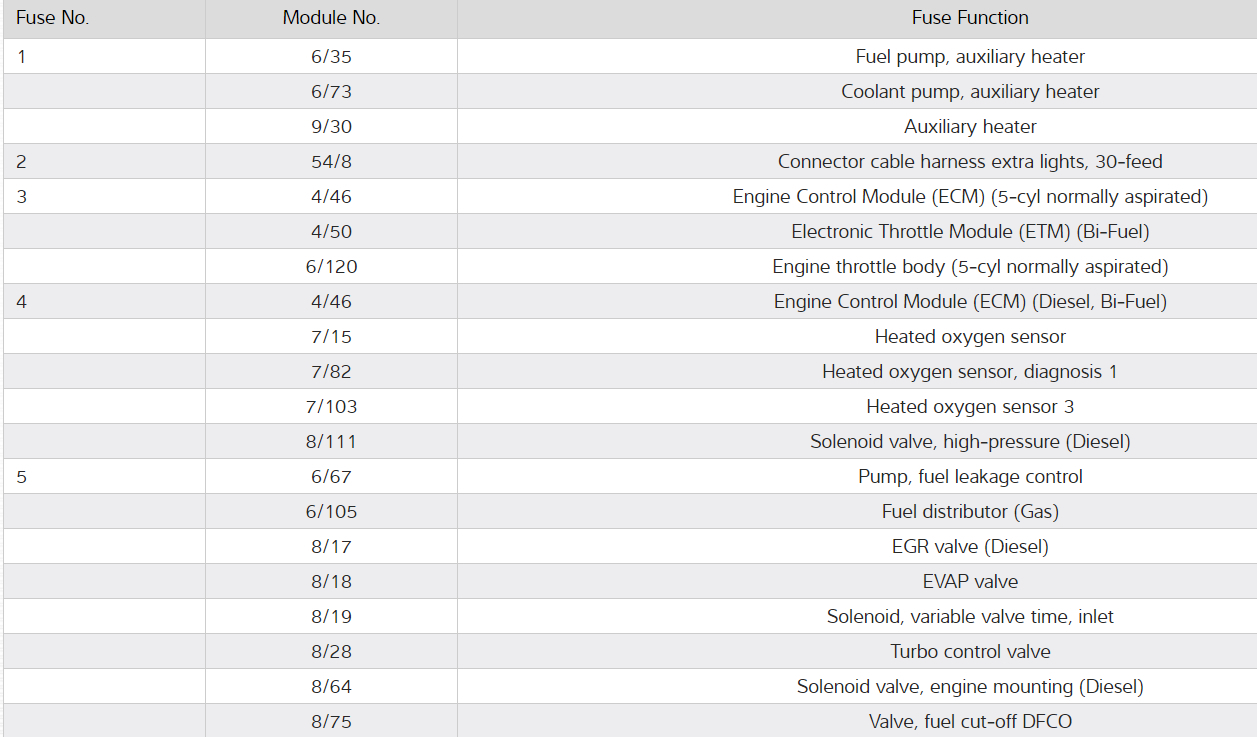Select the Turbo control valve cell

pyautogui.click(x=969, y=652)
